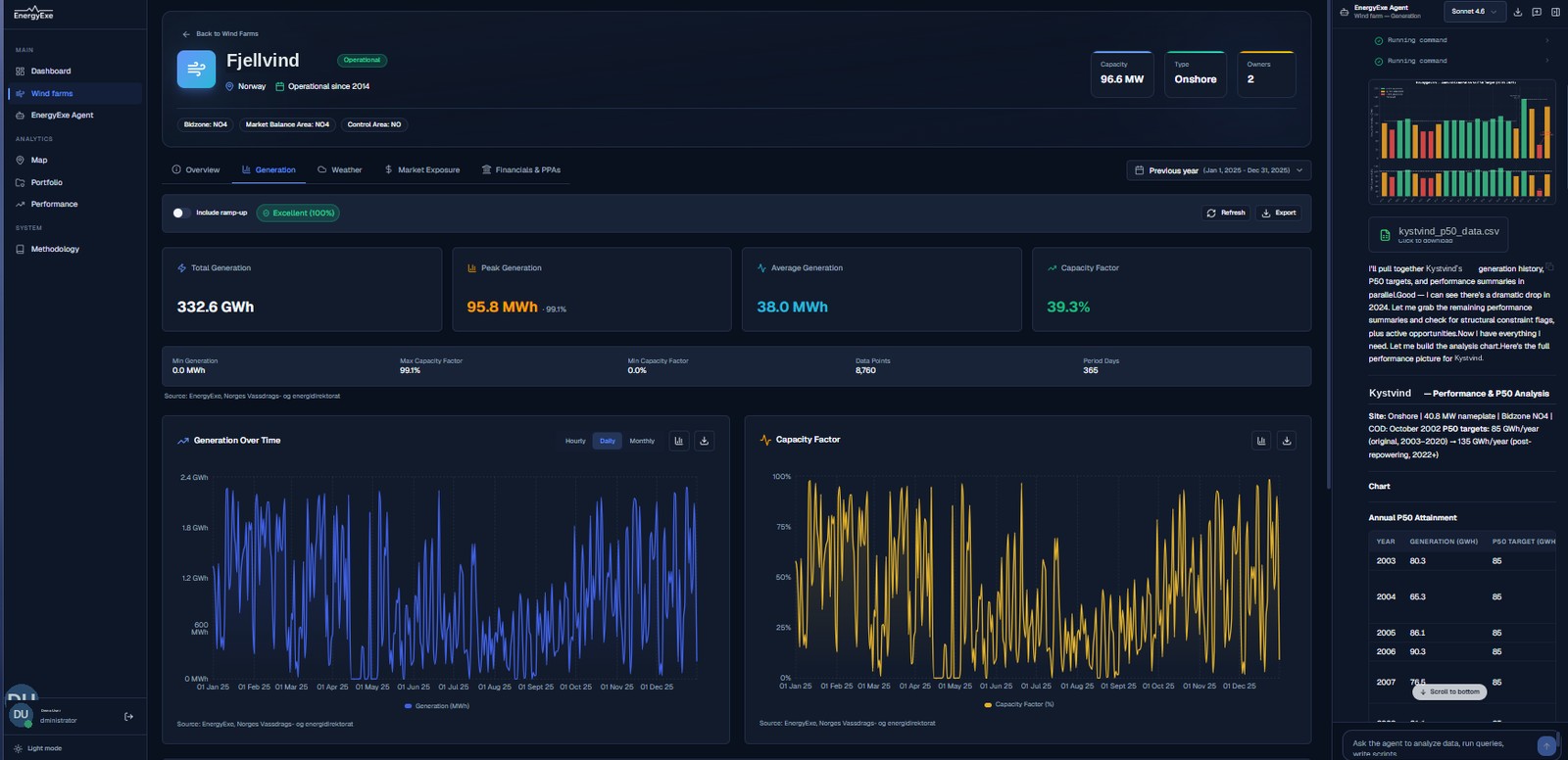Click the Refresh button
The width and height of the screenshot is (1568, 760).
pyautogui.click(x=1226, y=213)
